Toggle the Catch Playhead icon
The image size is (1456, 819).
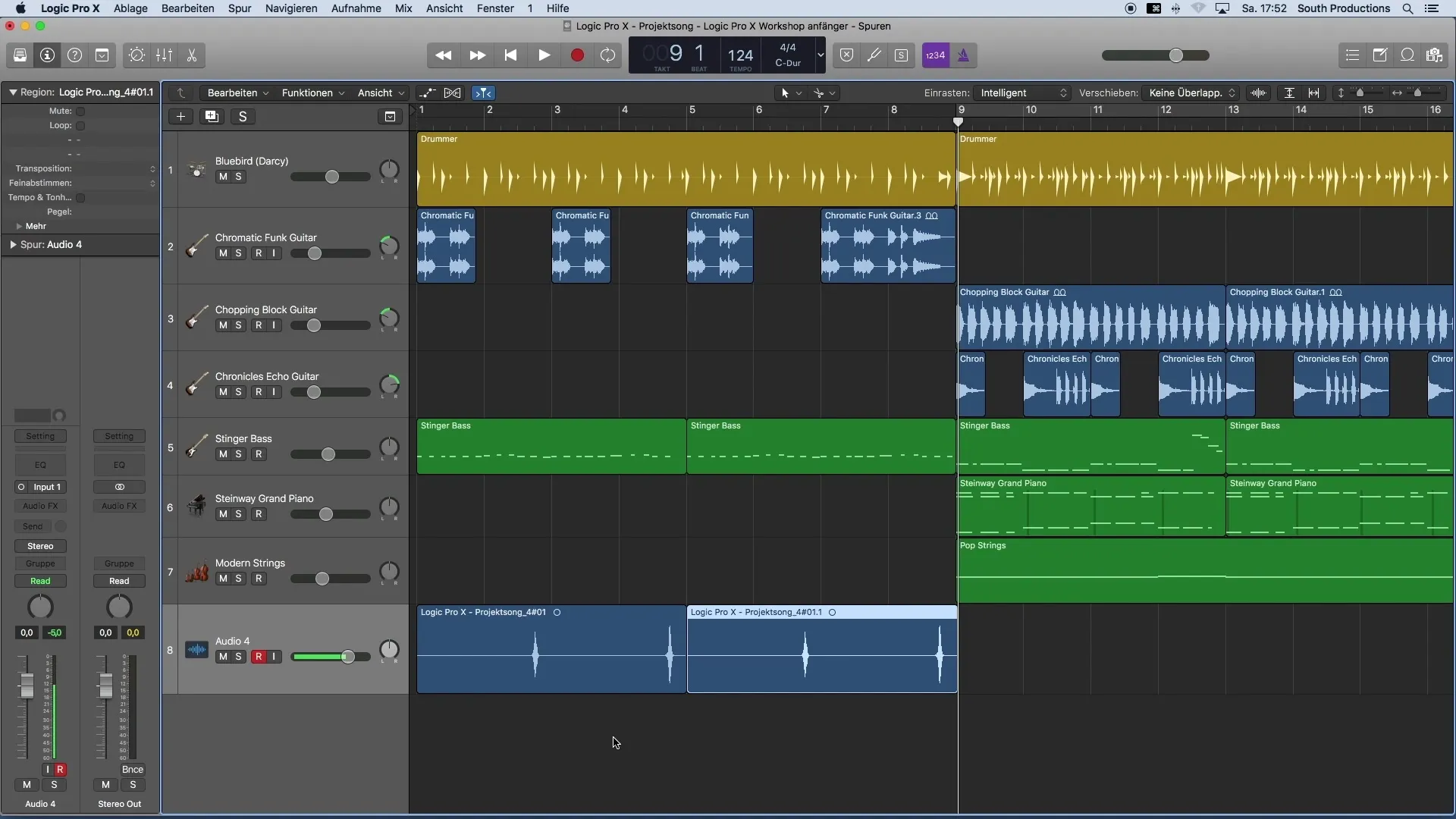coord(483,93)
